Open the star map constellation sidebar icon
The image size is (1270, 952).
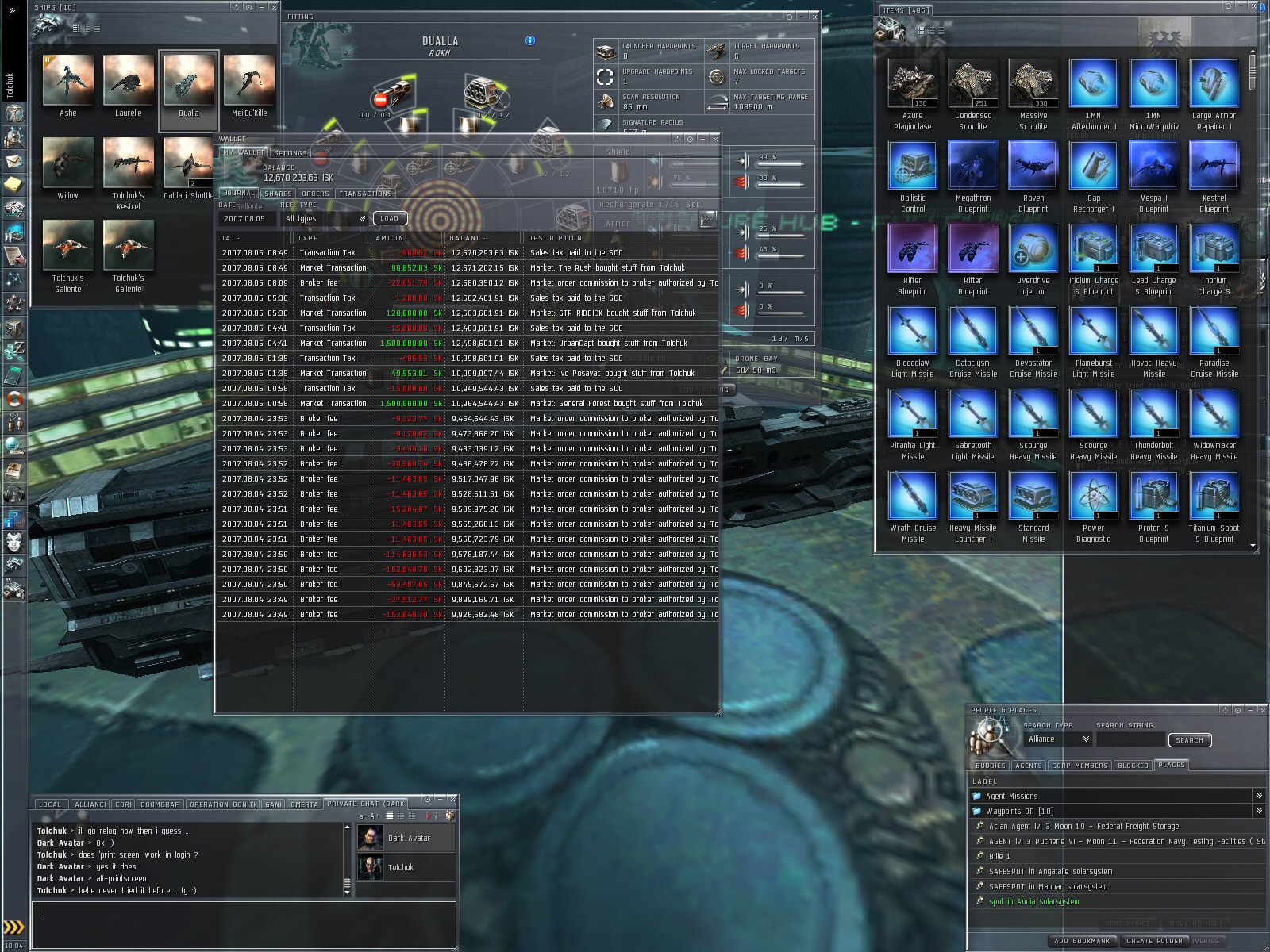click(x=13, y=280)
